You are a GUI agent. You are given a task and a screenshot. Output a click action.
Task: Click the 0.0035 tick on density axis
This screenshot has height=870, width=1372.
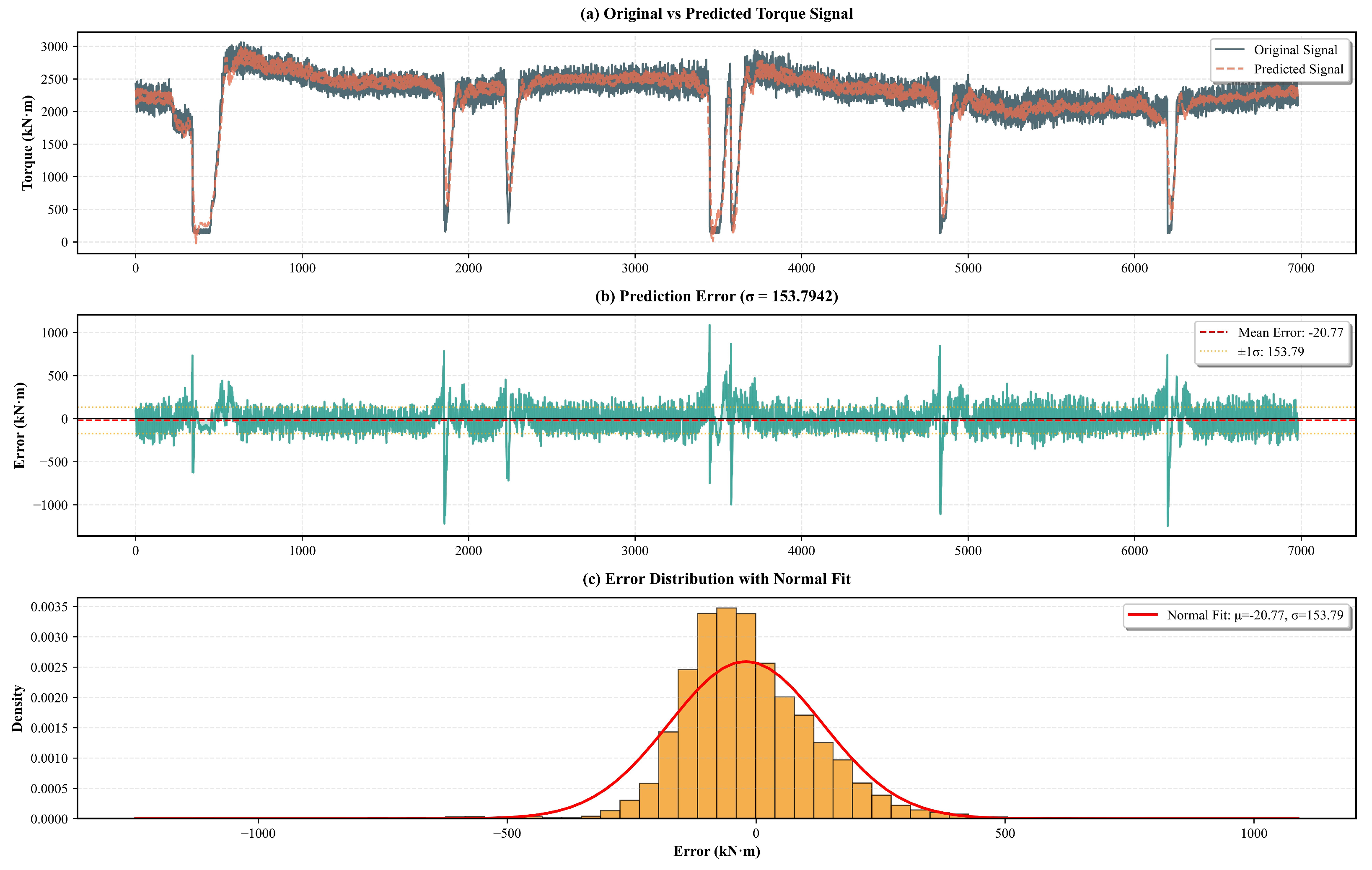(x=49, y=607)
